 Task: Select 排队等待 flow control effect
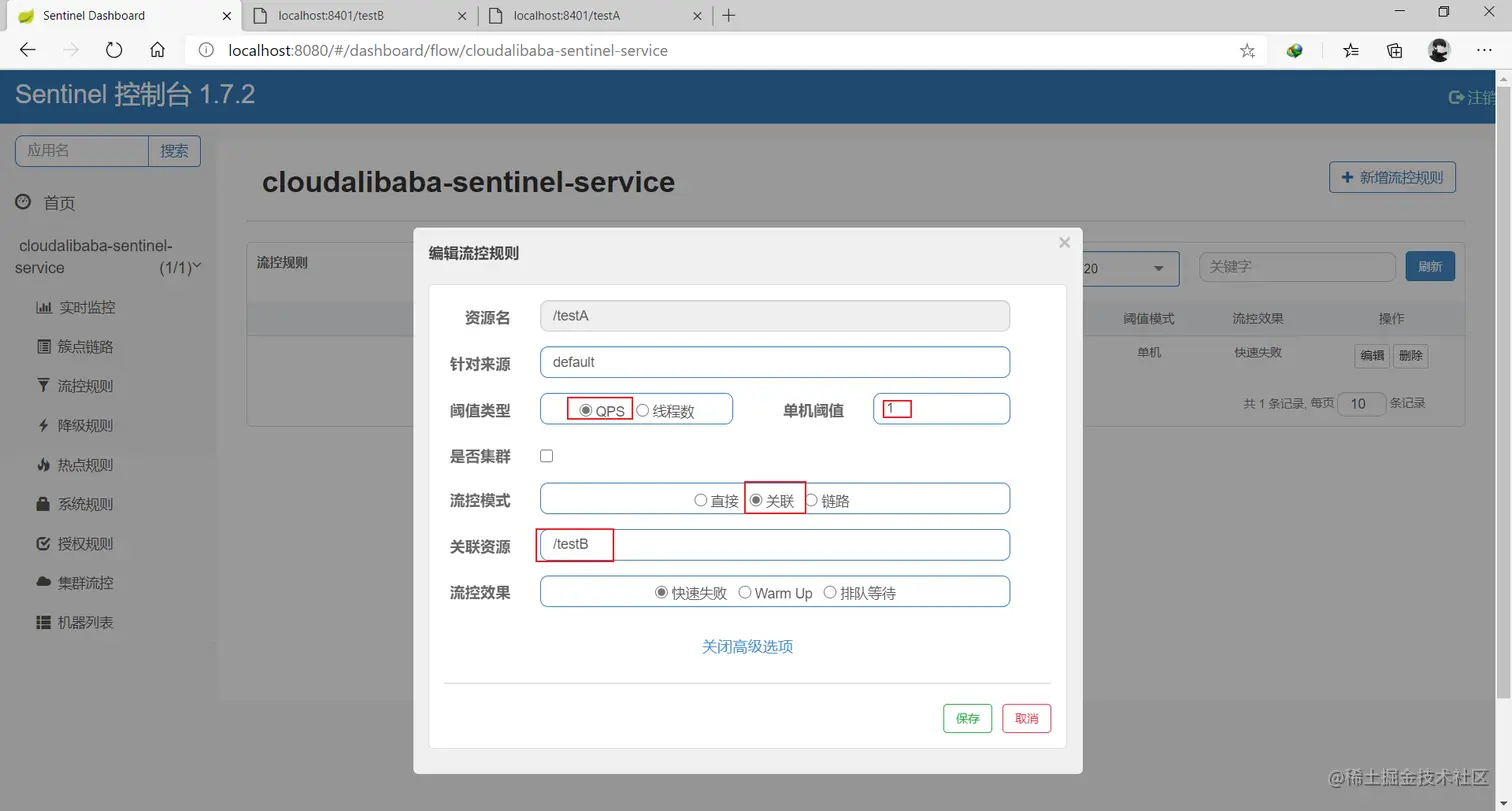coord(830,592)
